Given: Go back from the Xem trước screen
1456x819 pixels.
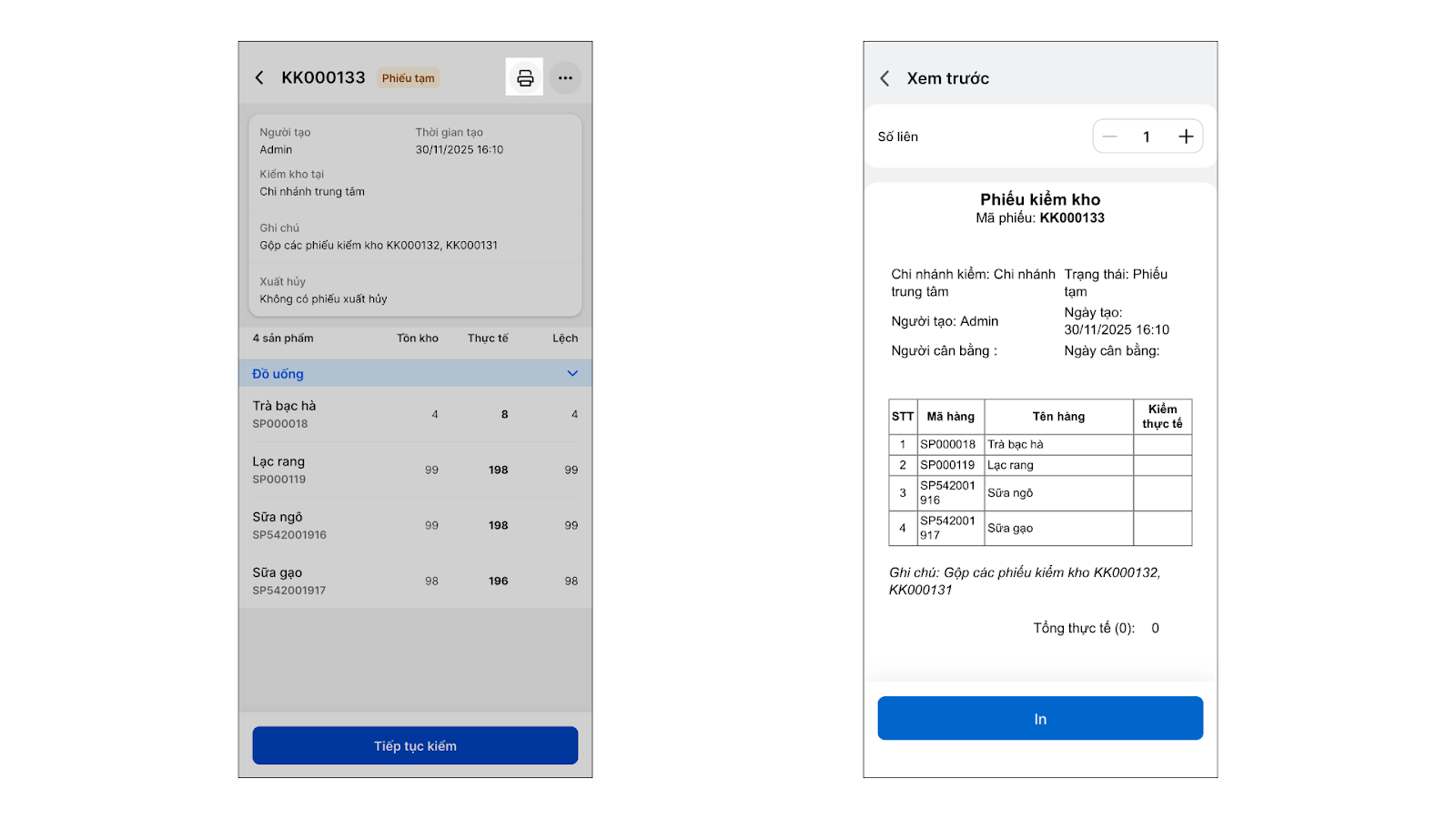Looking at the screenshot, I should 885,78.
